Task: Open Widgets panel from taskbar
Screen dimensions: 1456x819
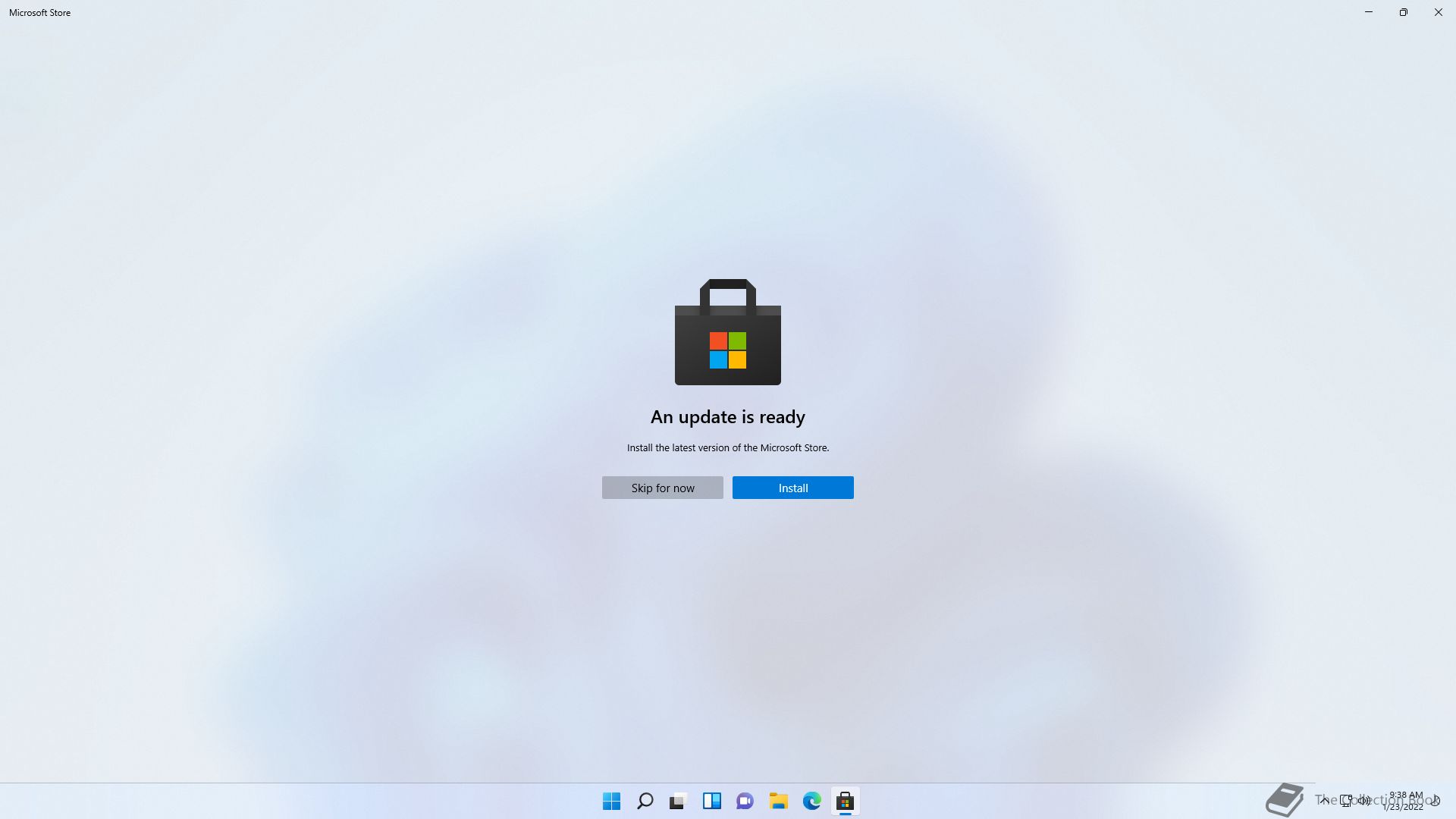Action: coord(711,801)
